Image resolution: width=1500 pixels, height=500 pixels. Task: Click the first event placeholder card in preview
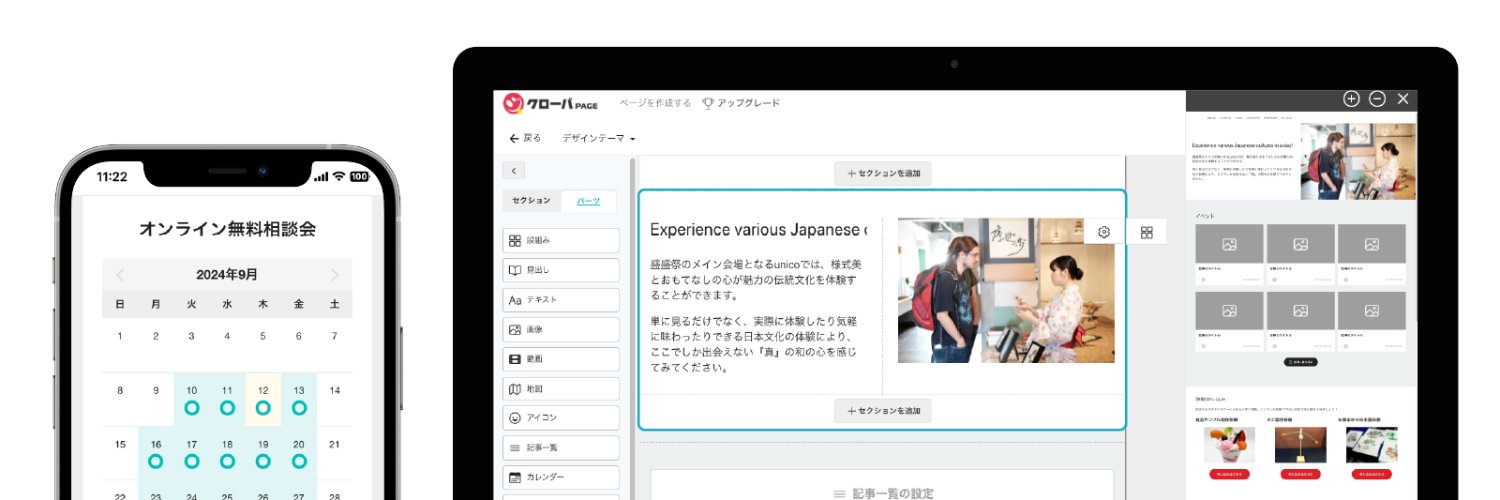point(1229,255)
